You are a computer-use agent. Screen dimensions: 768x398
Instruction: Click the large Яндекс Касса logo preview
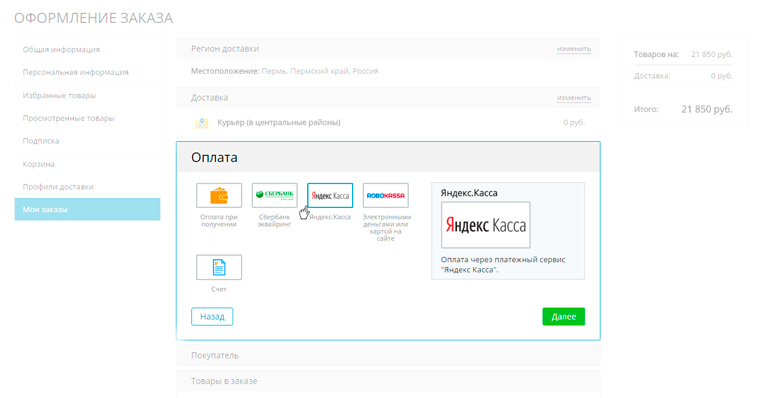coord(485,225)
